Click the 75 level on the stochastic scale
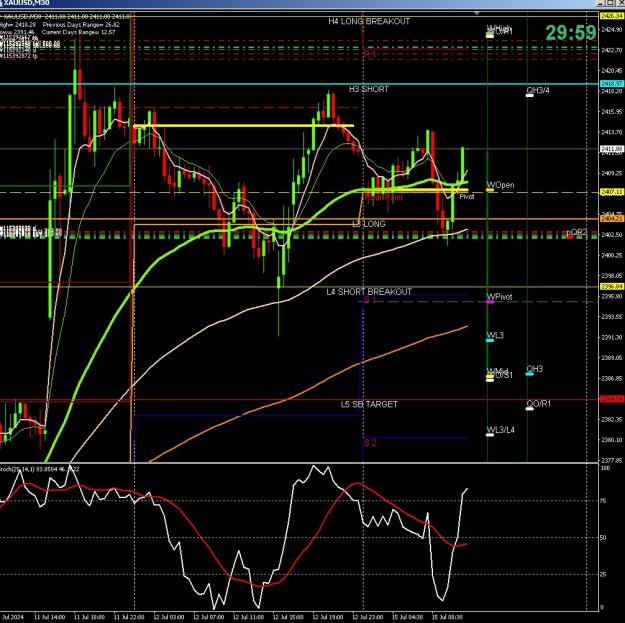Viewport: 625px width, 623px height. point(603,501)
